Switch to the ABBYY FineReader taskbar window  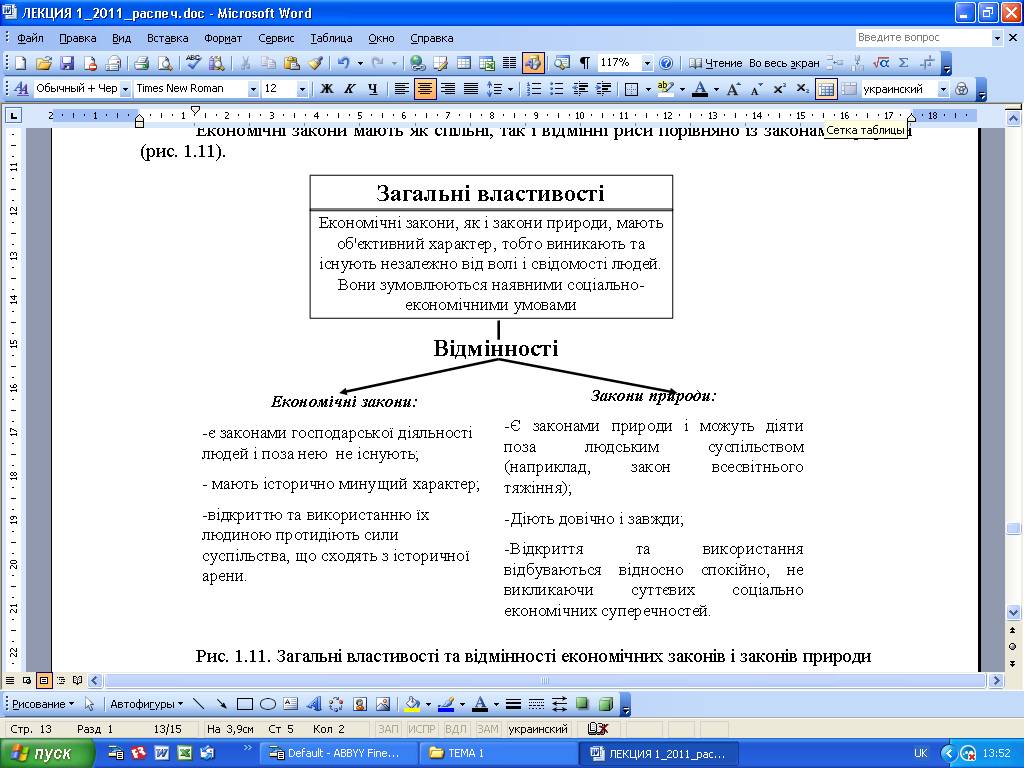tap(338, 753)
